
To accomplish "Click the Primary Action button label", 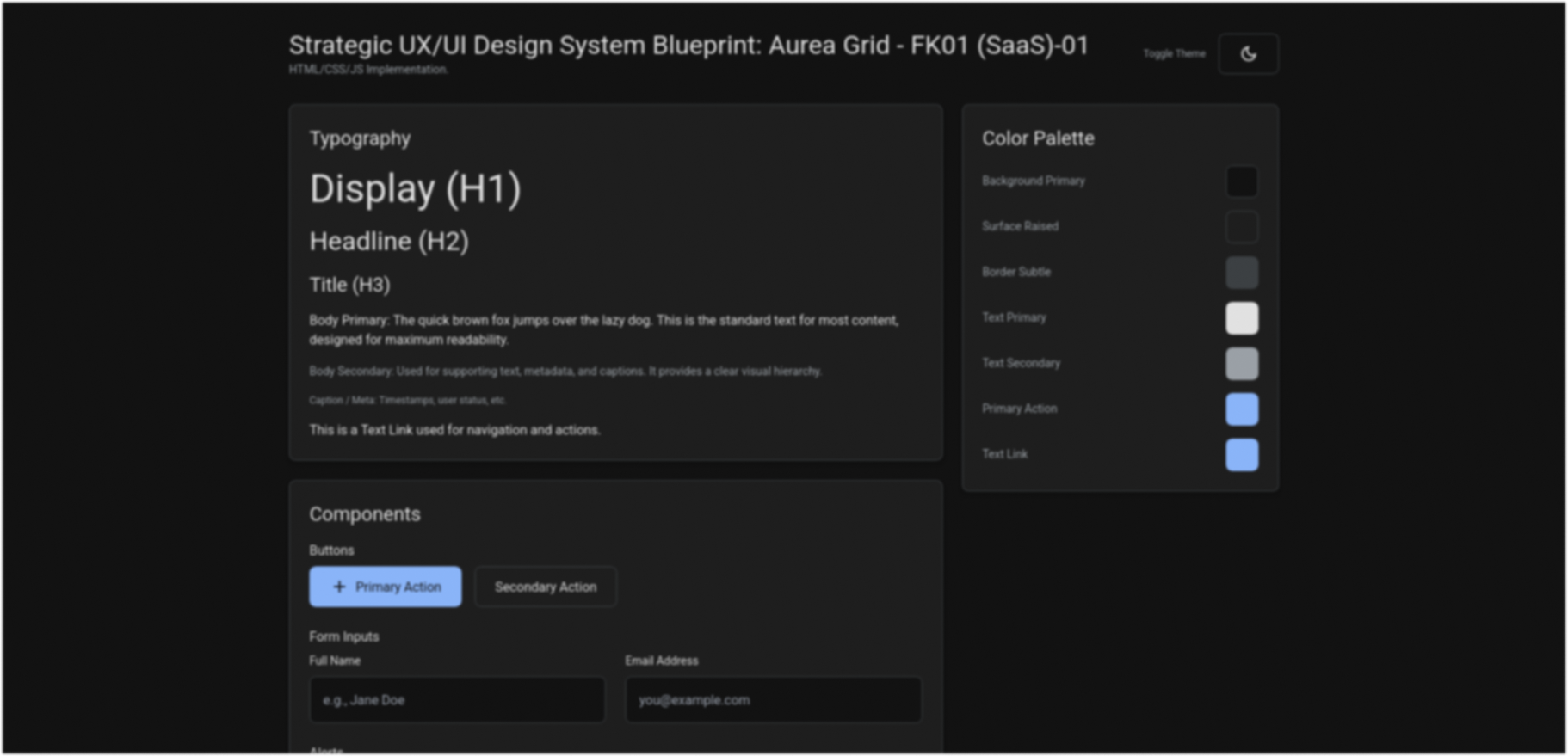I will coord(398,587).
